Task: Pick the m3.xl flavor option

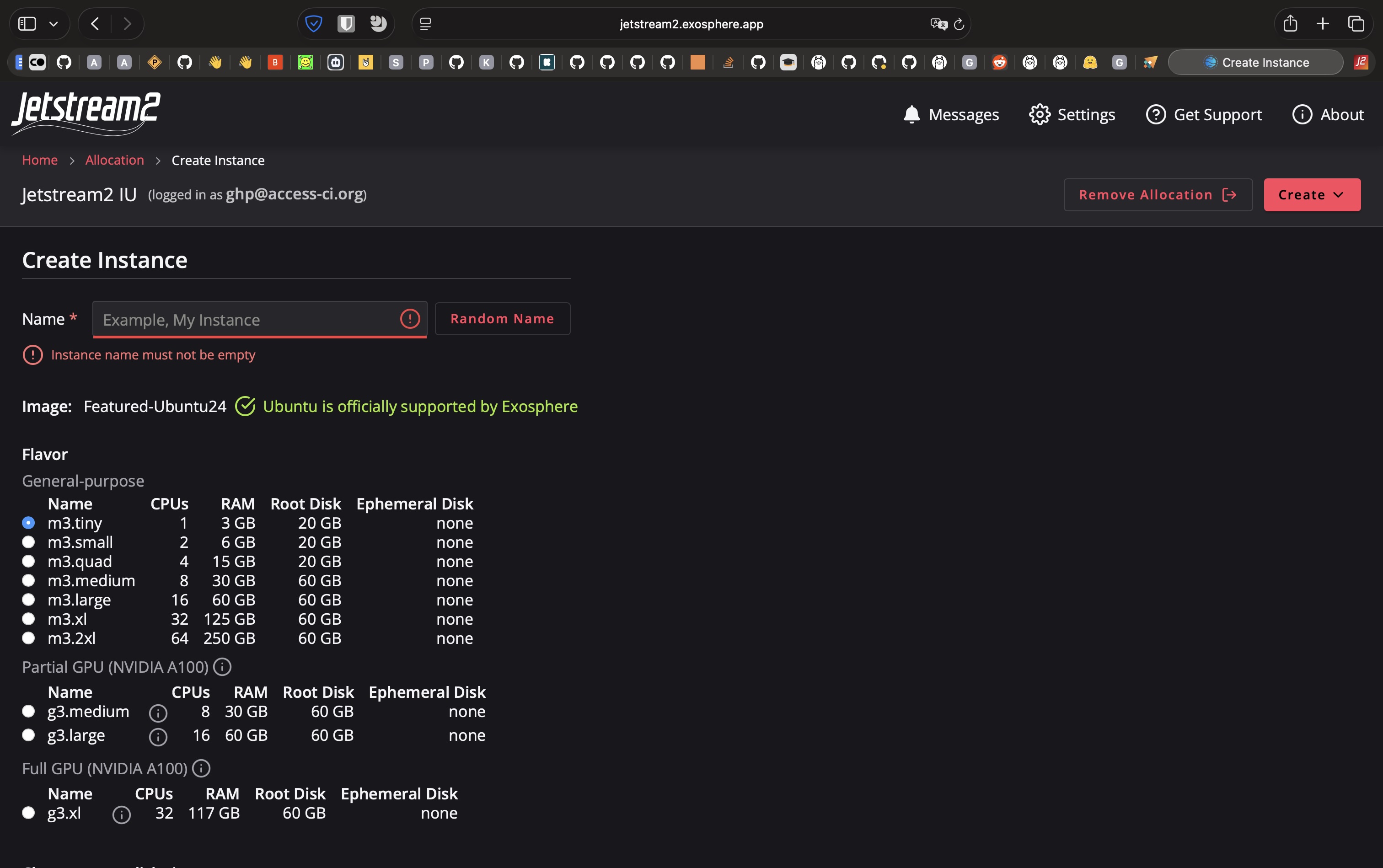Action: (x=28, y=619)
